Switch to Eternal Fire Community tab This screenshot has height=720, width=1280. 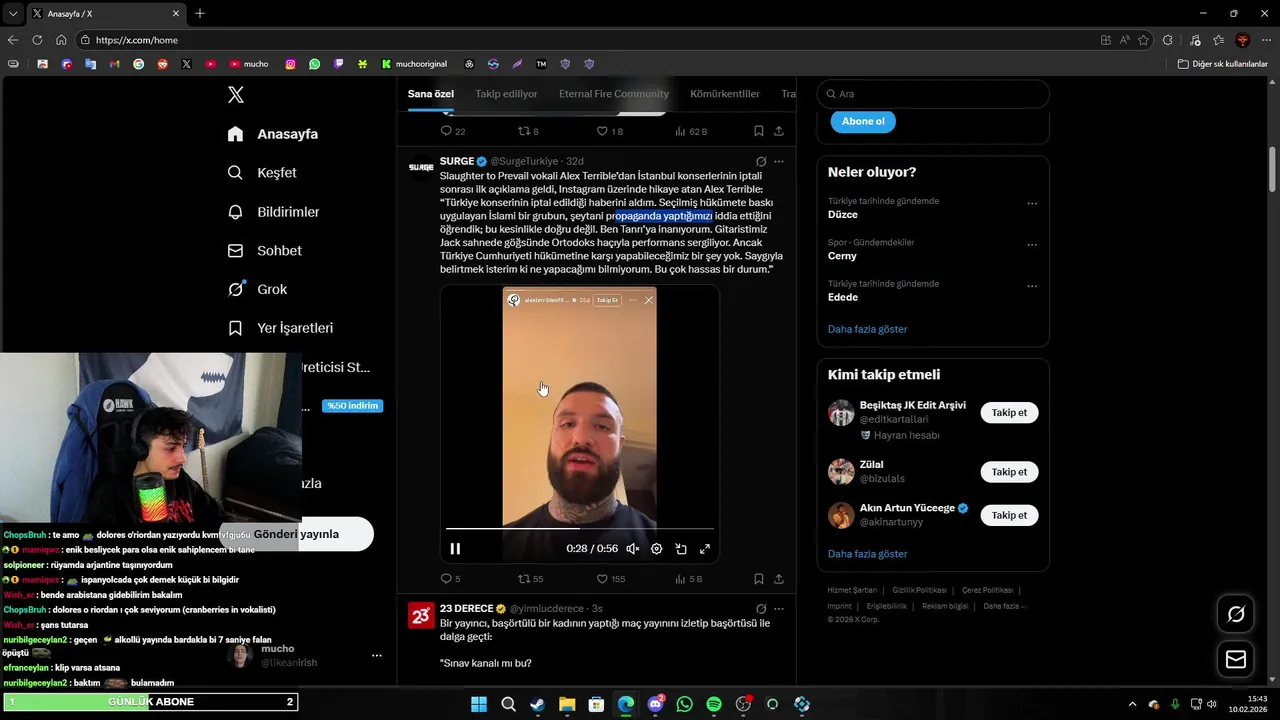tap(614, 94)
